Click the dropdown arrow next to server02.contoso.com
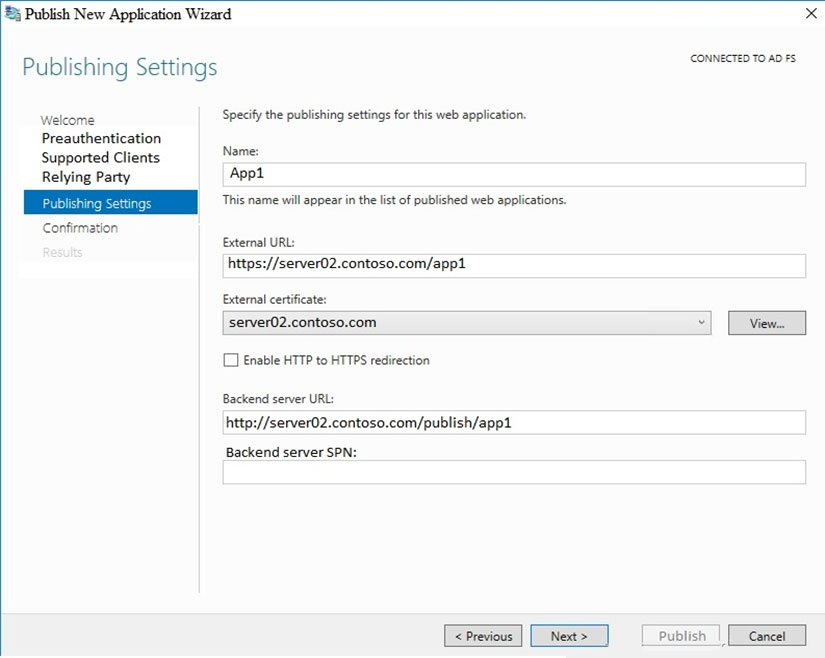Screen dimensions: 825x658 701,322
